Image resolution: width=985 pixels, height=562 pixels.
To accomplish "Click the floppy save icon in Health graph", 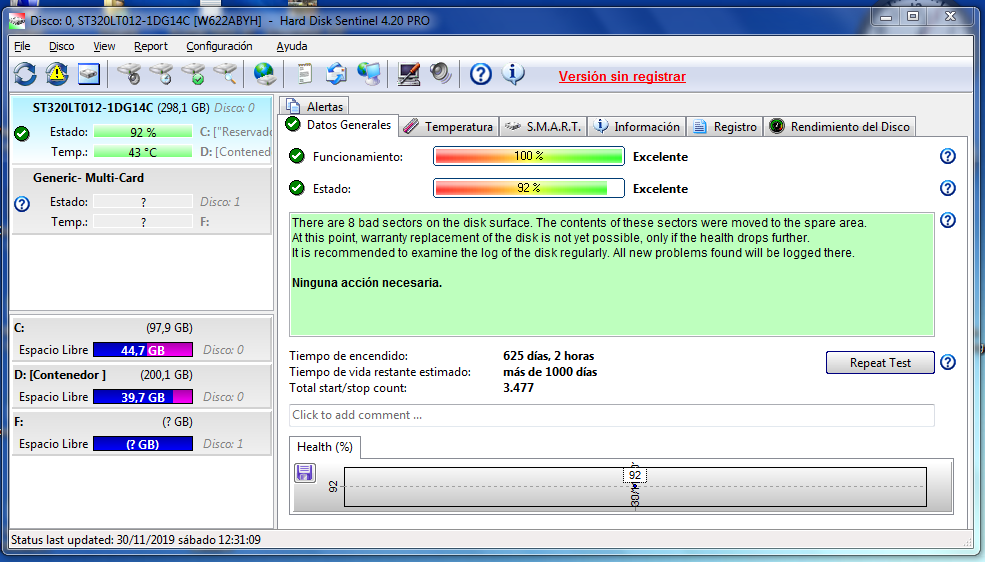I will pos(305,473).
